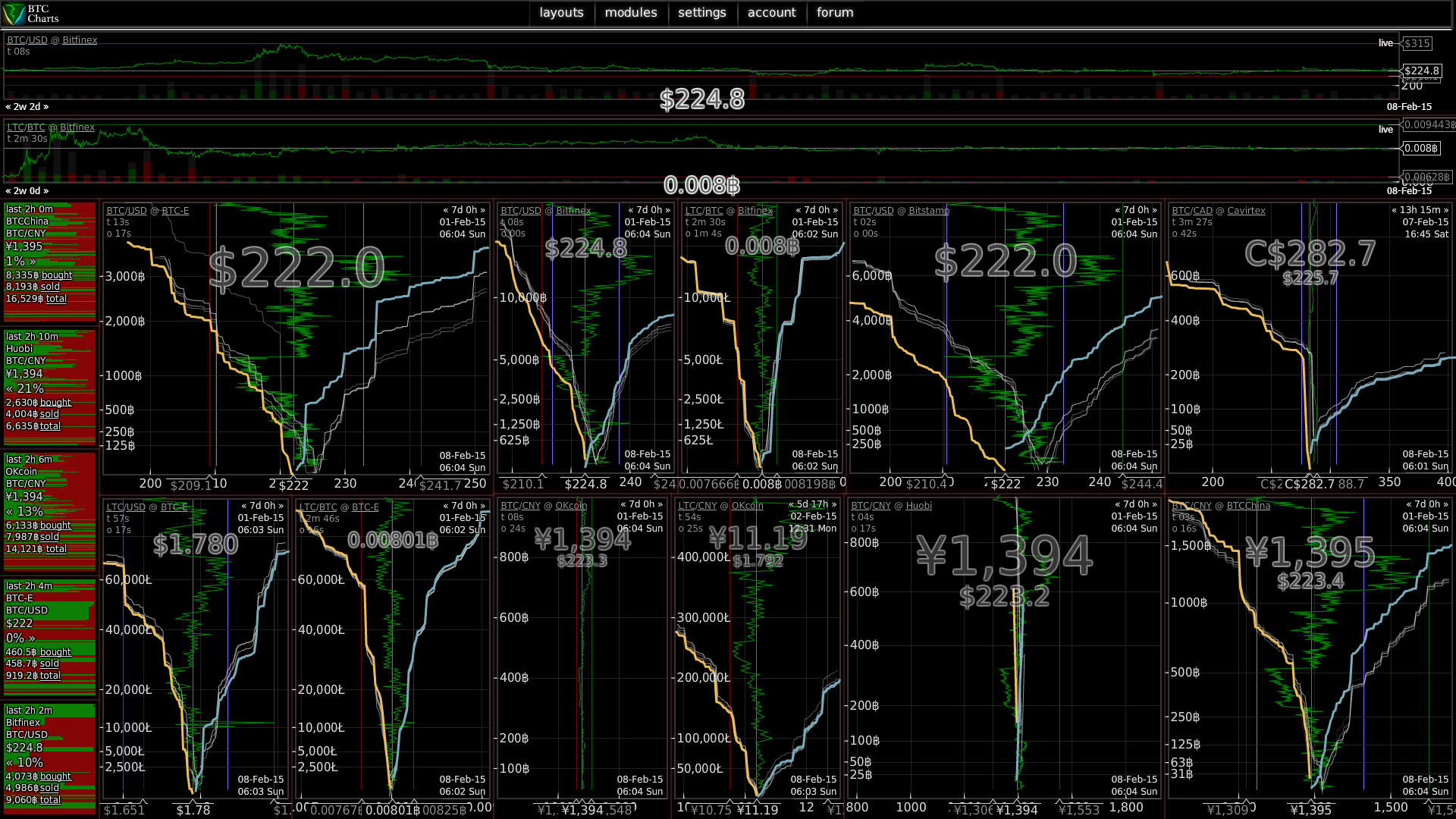Click LTC/USD link on BTC-E chart

126,507
